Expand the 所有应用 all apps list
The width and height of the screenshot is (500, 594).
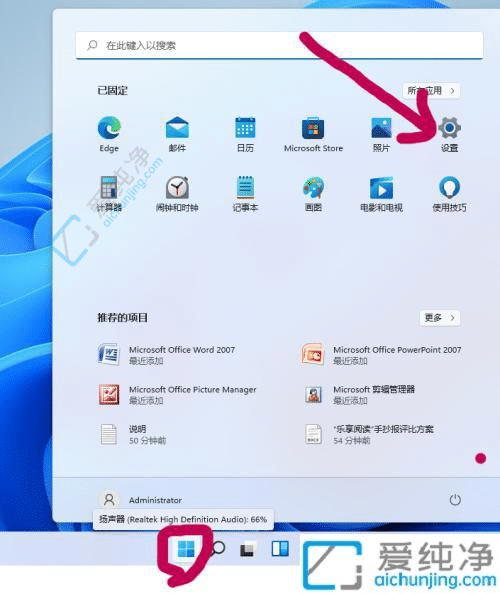(x=431, y=91)
